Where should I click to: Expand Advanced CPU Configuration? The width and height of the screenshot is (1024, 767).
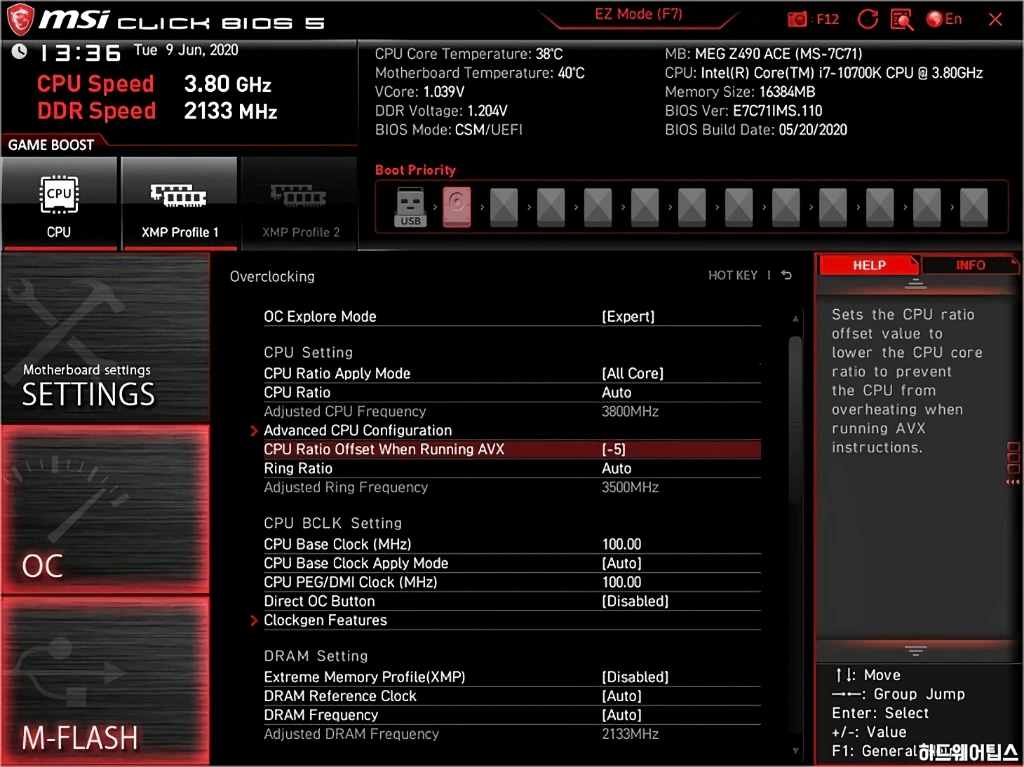pos(357,431)
